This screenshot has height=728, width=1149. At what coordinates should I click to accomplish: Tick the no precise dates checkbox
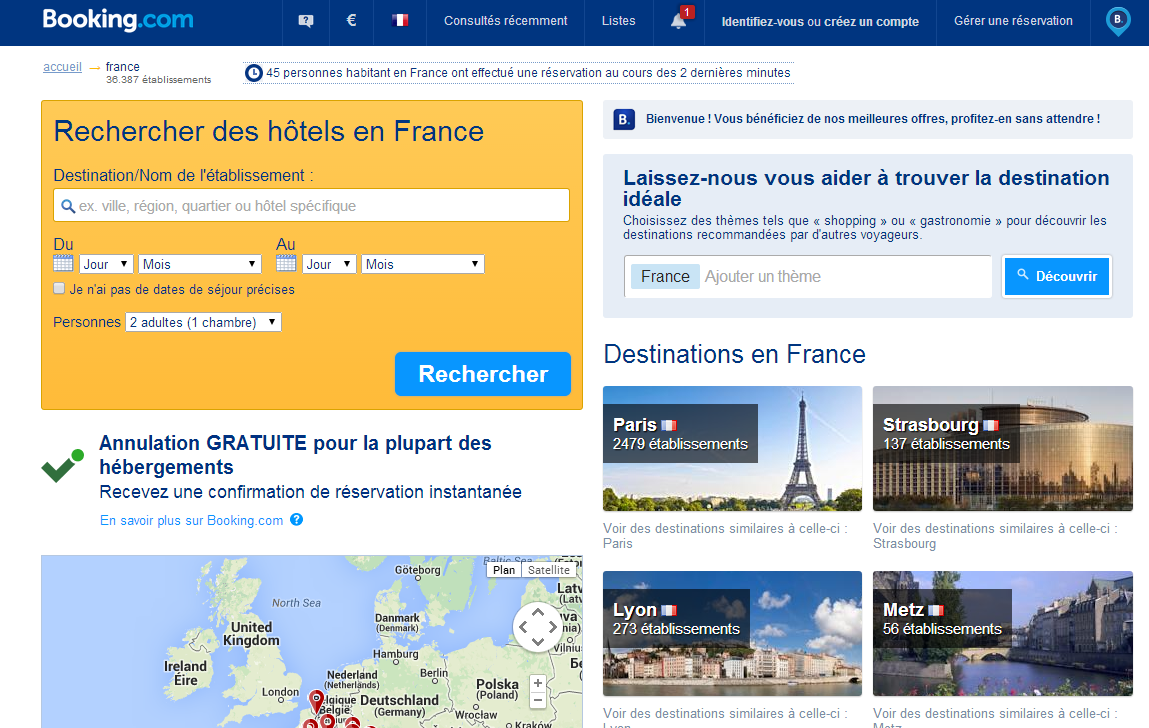[59, 289]
